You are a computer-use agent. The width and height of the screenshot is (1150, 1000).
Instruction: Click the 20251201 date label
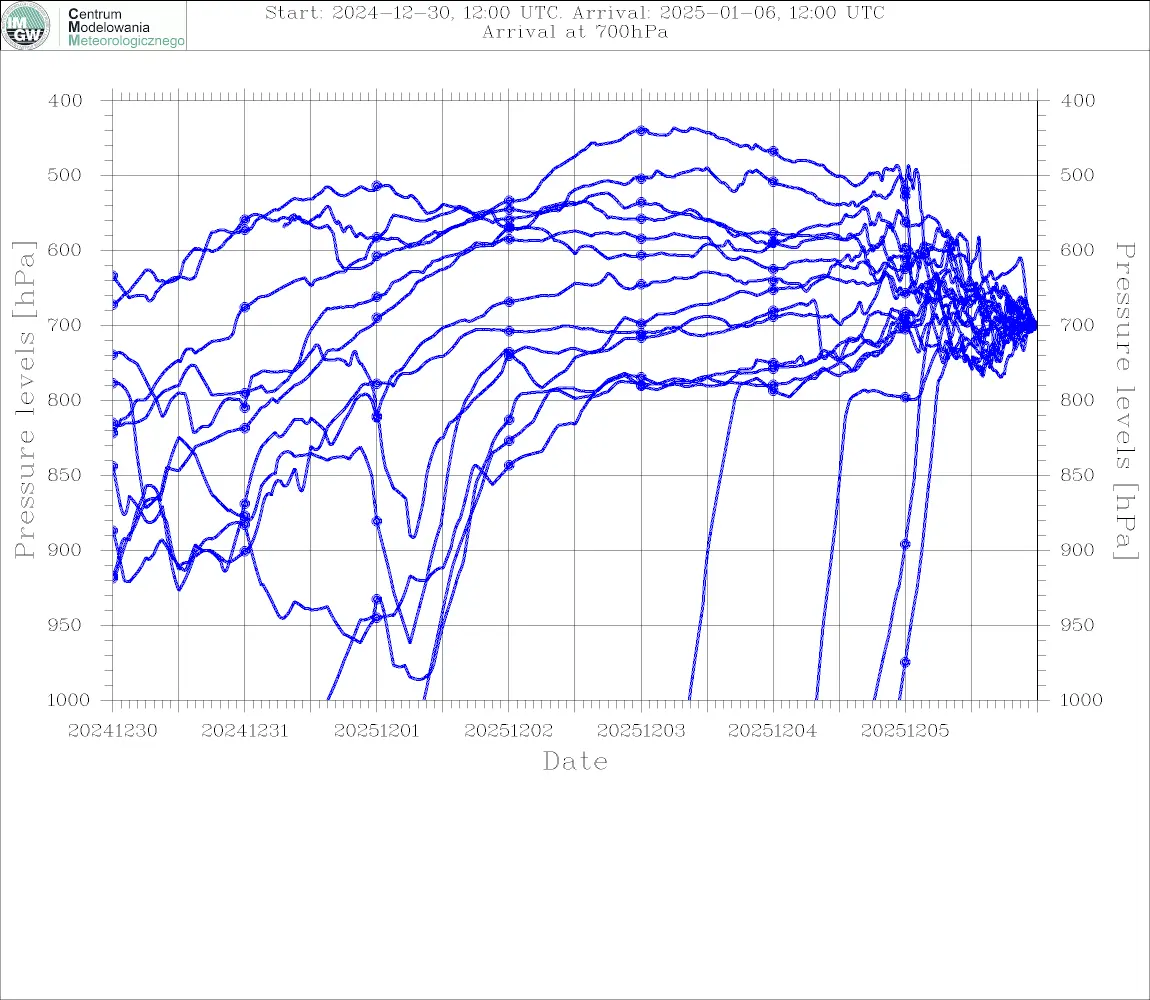[376, 731]
